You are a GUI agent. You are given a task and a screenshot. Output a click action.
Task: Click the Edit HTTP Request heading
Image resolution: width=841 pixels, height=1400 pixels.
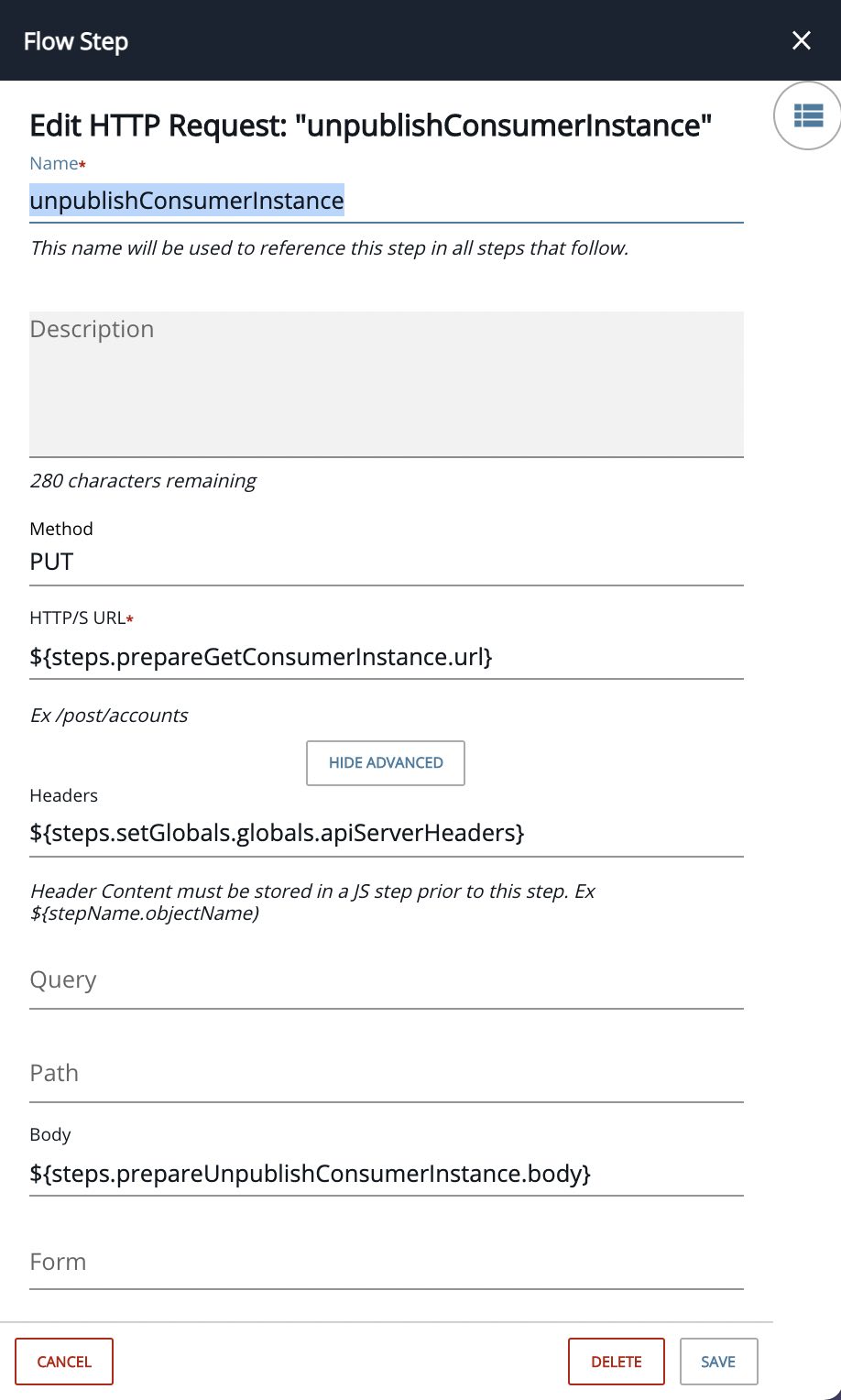pos(371,125)
